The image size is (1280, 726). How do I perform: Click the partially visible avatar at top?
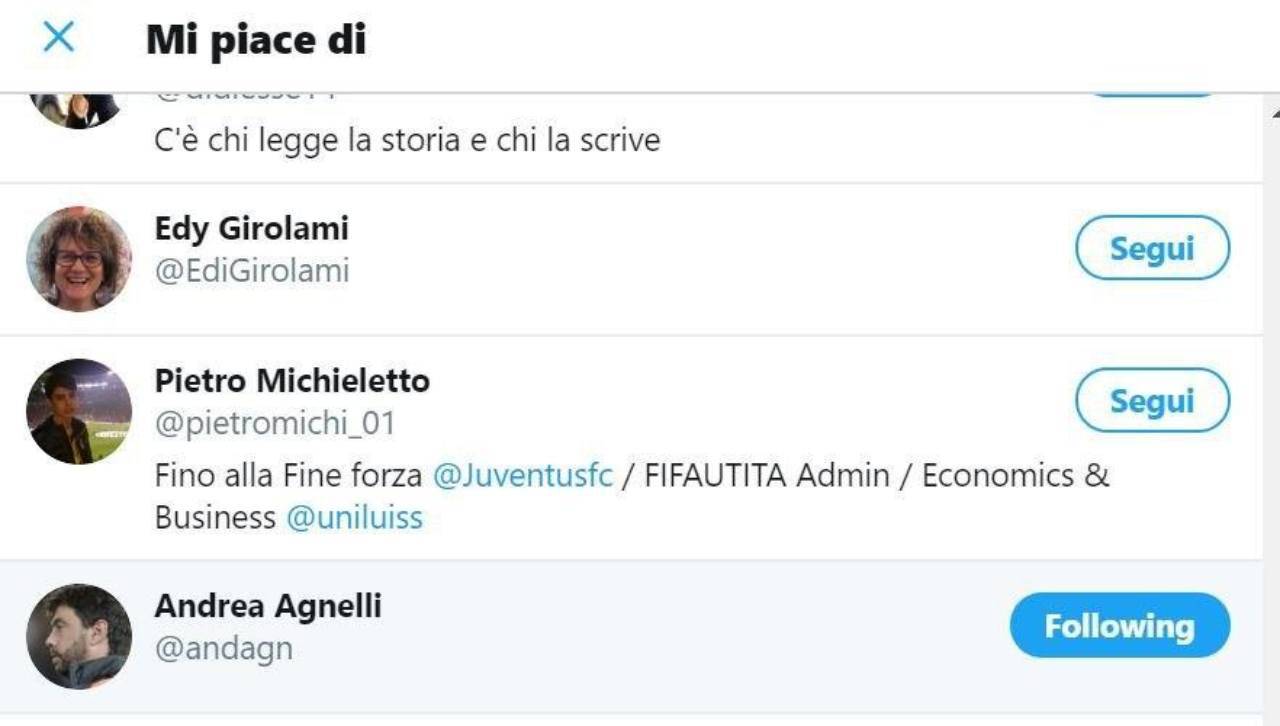click(75, 108)
